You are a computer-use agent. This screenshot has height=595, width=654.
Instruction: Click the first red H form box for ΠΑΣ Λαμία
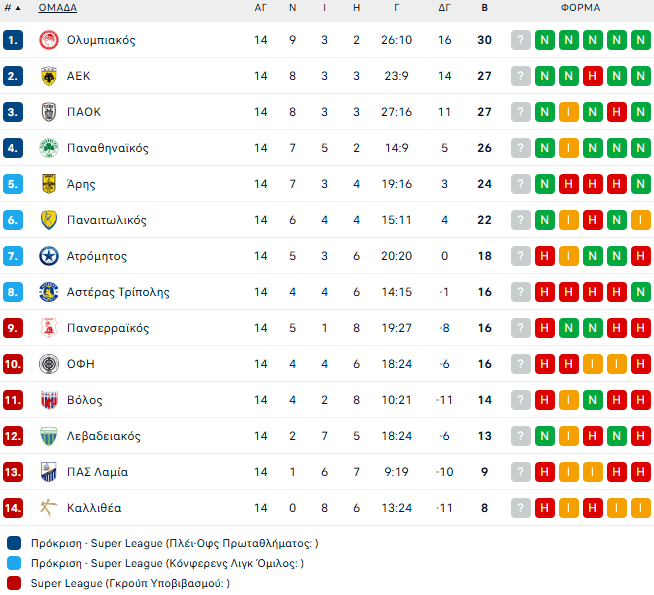(545, 472)
